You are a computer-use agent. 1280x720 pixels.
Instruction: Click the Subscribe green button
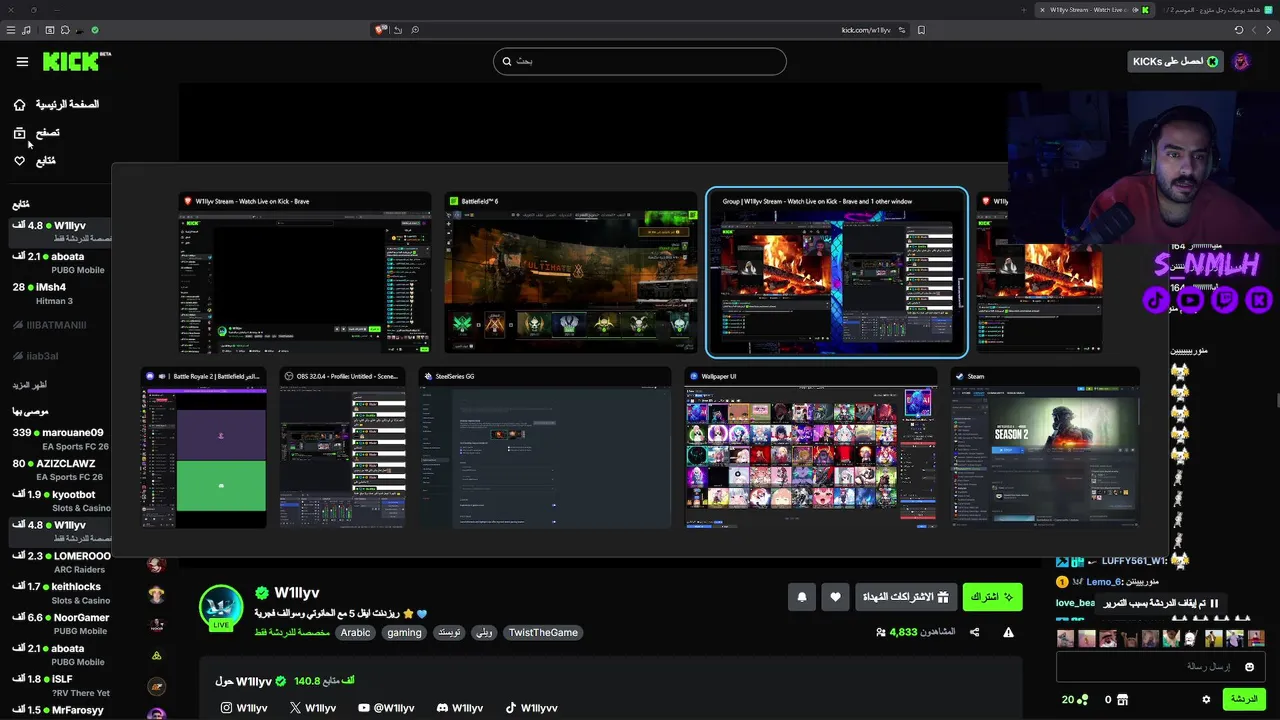992,597
